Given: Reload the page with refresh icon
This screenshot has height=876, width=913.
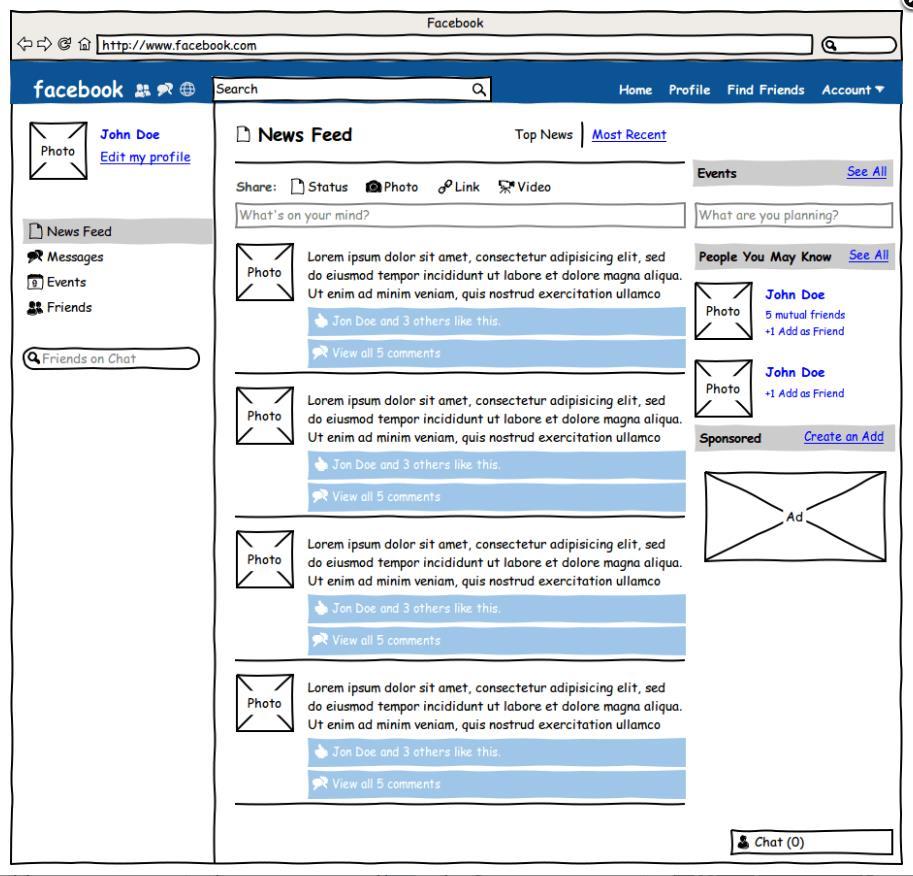Looking at the screenshot, I should pyautogui.click(x=65, y=44).
